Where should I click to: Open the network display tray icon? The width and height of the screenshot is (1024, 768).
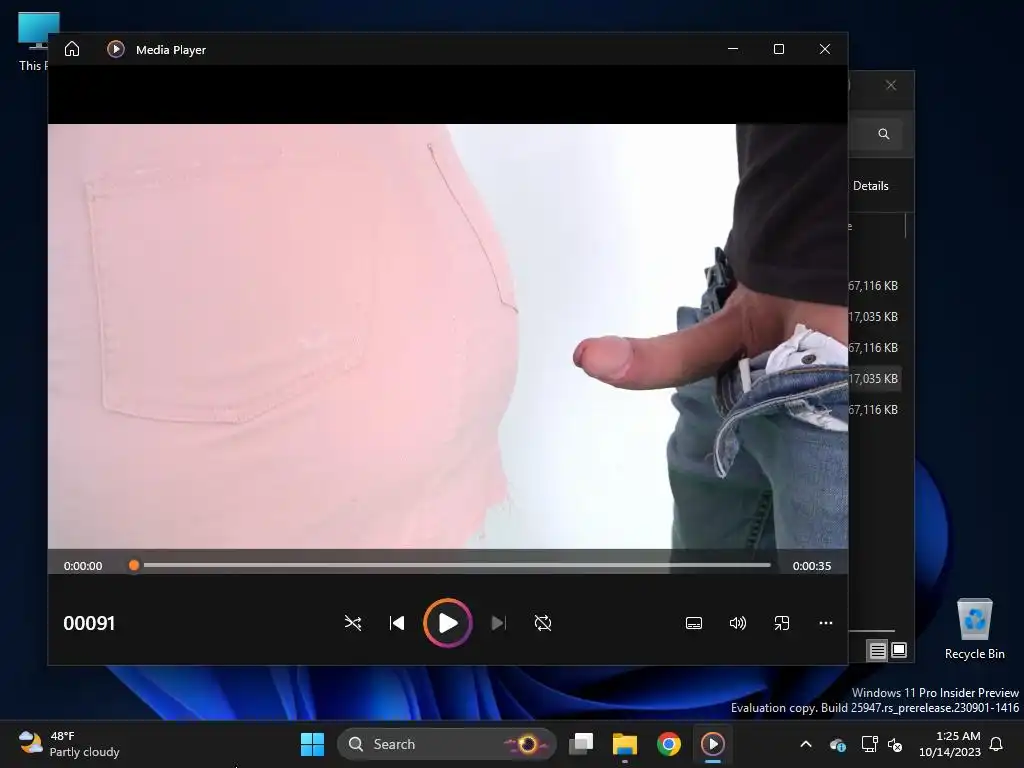(869, 744)
